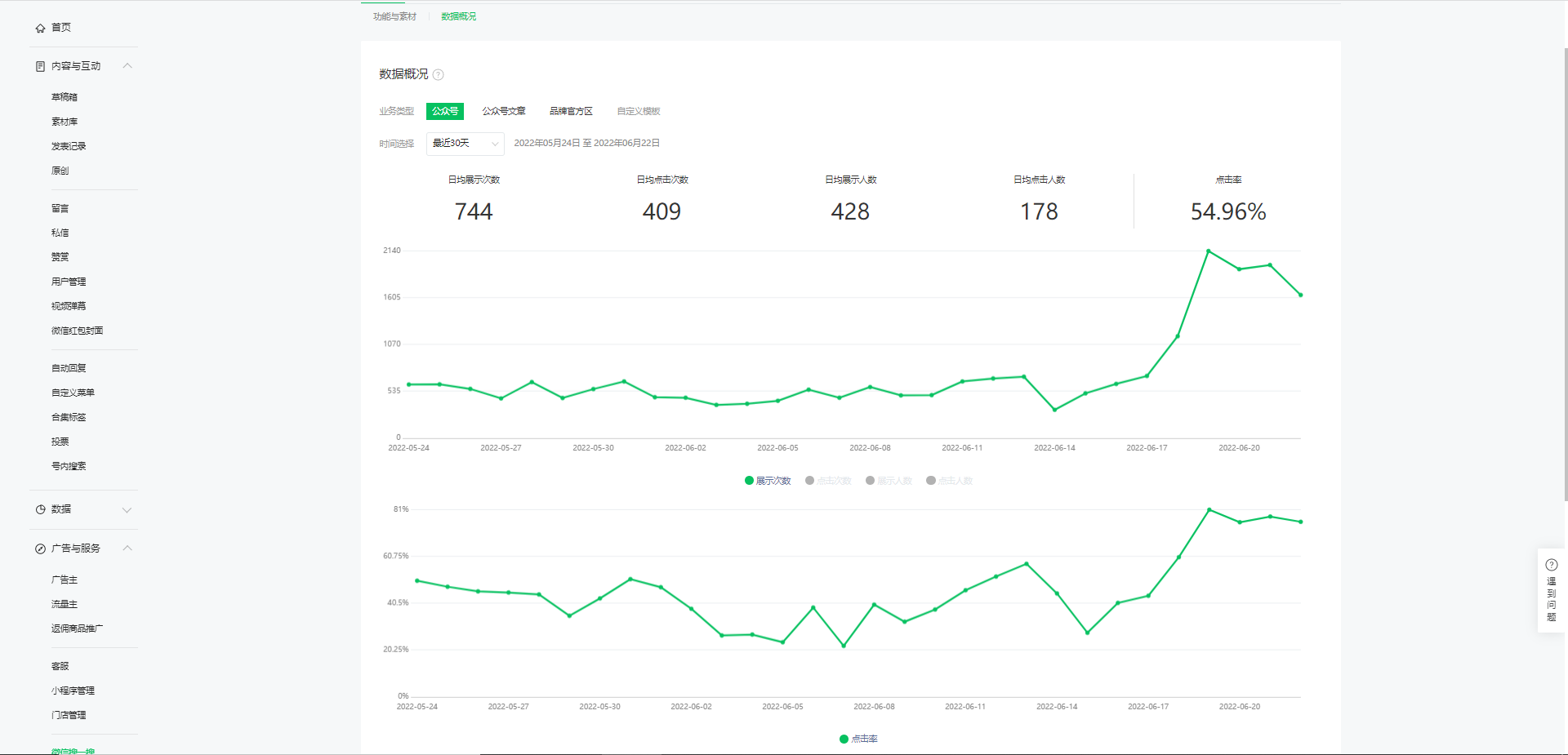Open 素材库 in the sidebar
1568x755 pixels.
pyautogui.click(x=65, y=122)
